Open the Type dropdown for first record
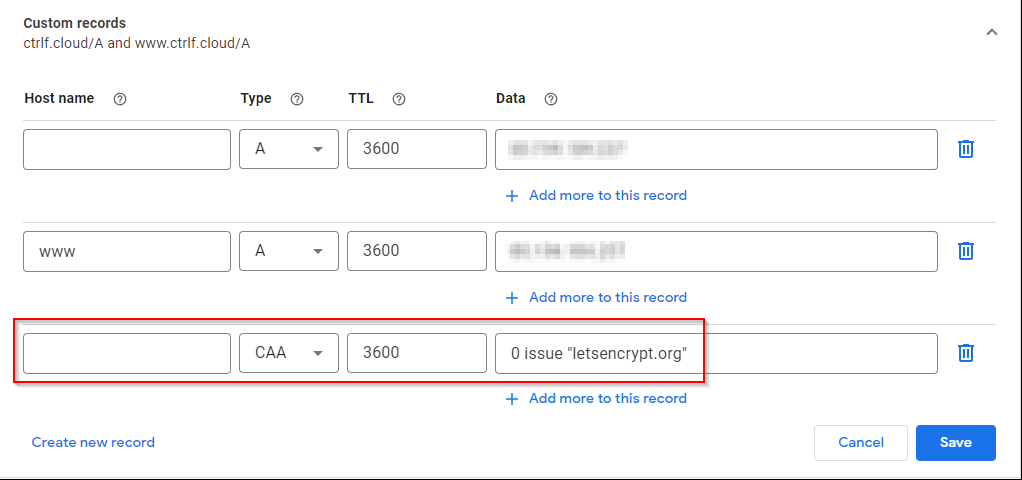This screenshot has width=1022, height=480. click(289, 149)
